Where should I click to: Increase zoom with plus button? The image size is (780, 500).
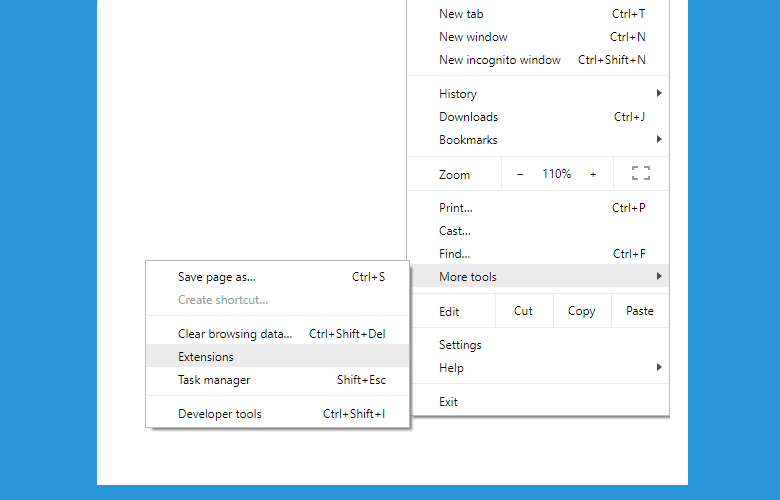click(x=593, y=174)
